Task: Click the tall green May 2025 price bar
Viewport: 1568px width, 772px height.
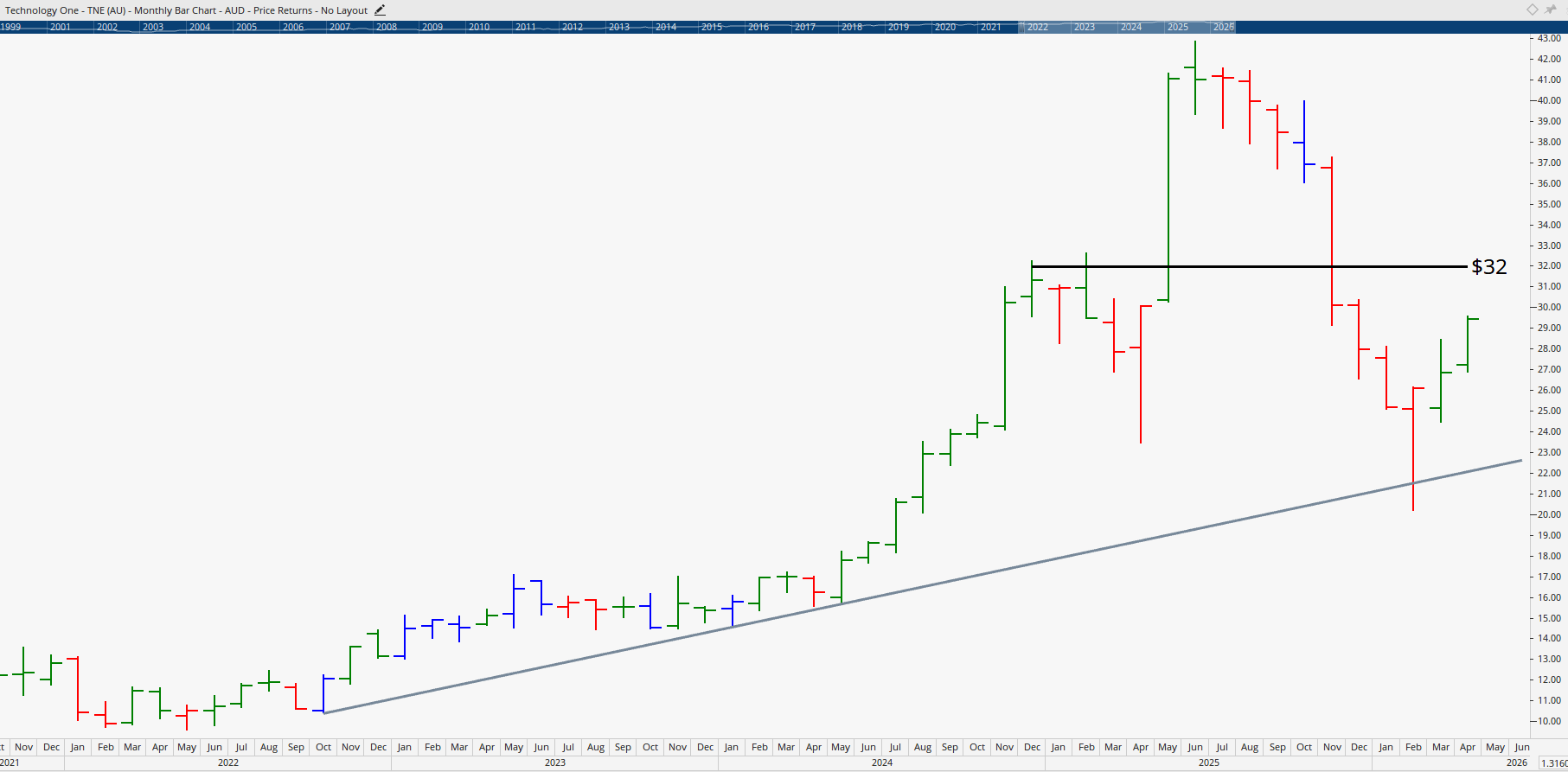Action: click(1168, 188)
